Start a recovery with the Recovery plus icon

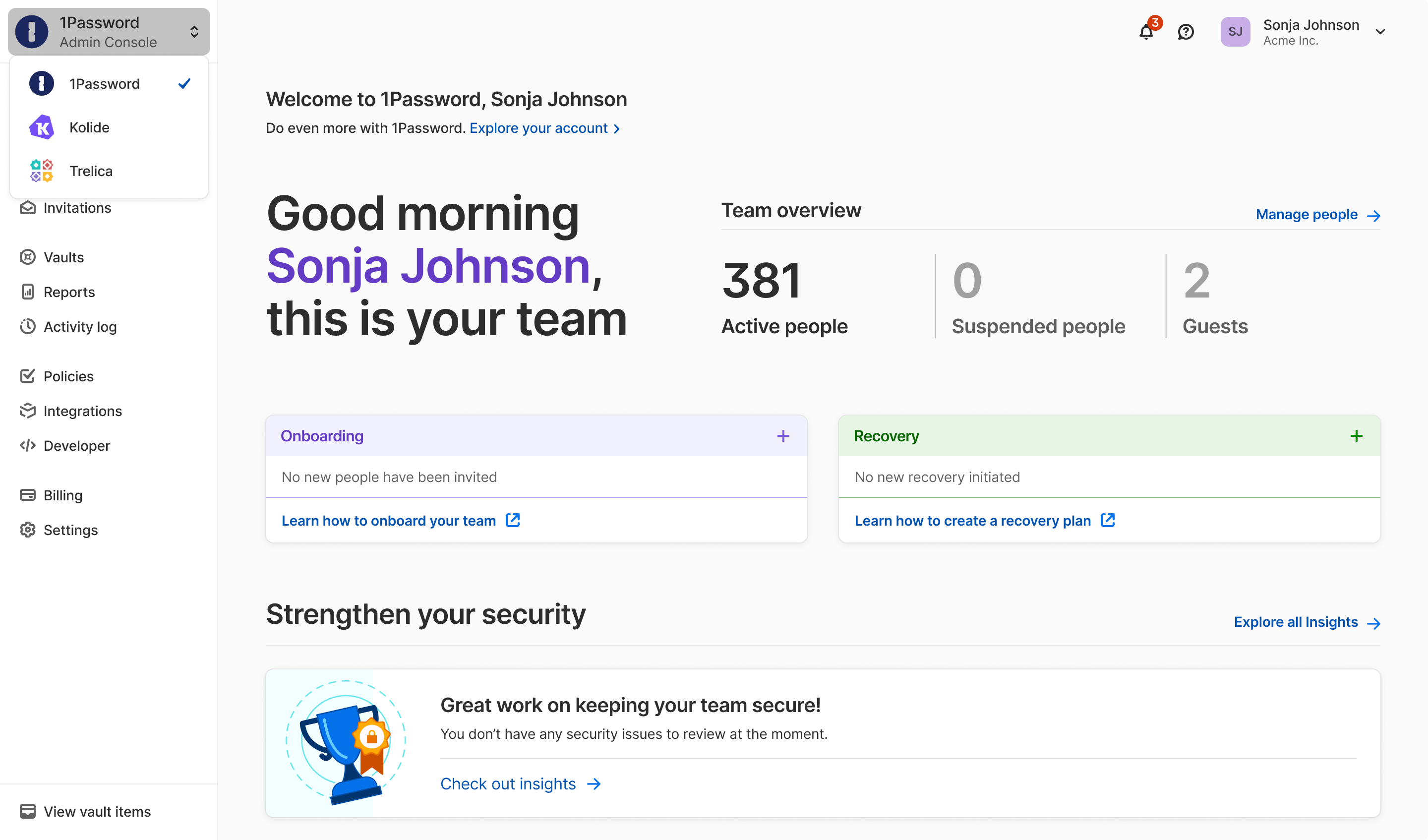click(1357, 435)
